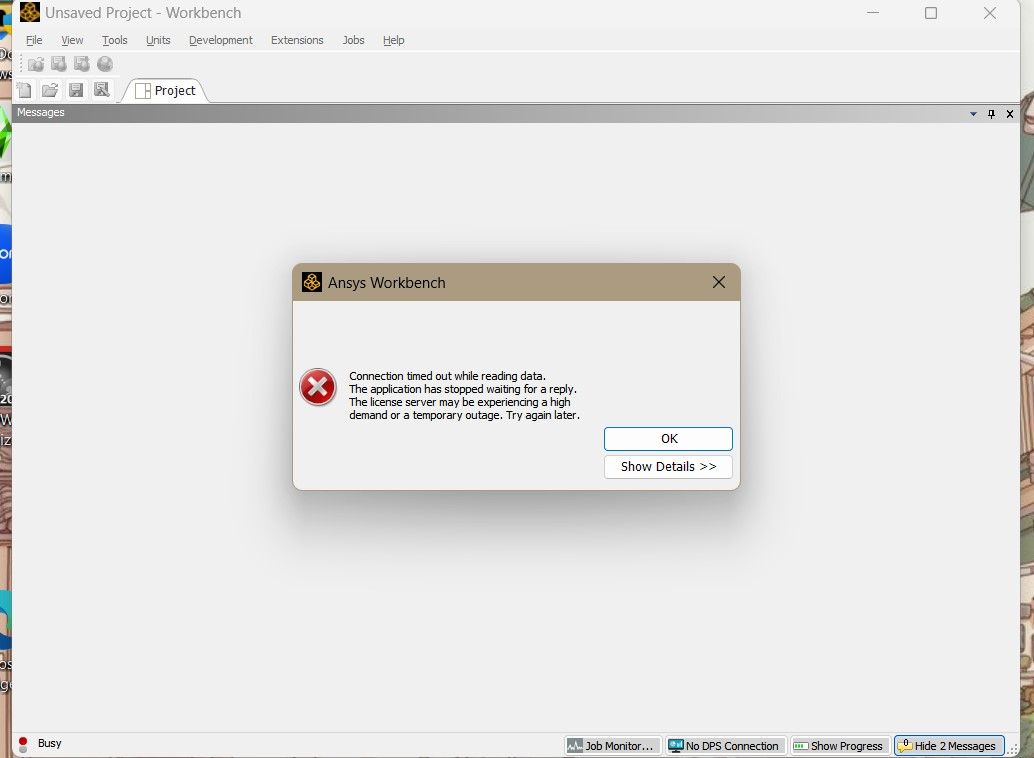Click Show Progress in the status bar
This screenshot has width=1034, height=758.
click(x=840, y=745)
